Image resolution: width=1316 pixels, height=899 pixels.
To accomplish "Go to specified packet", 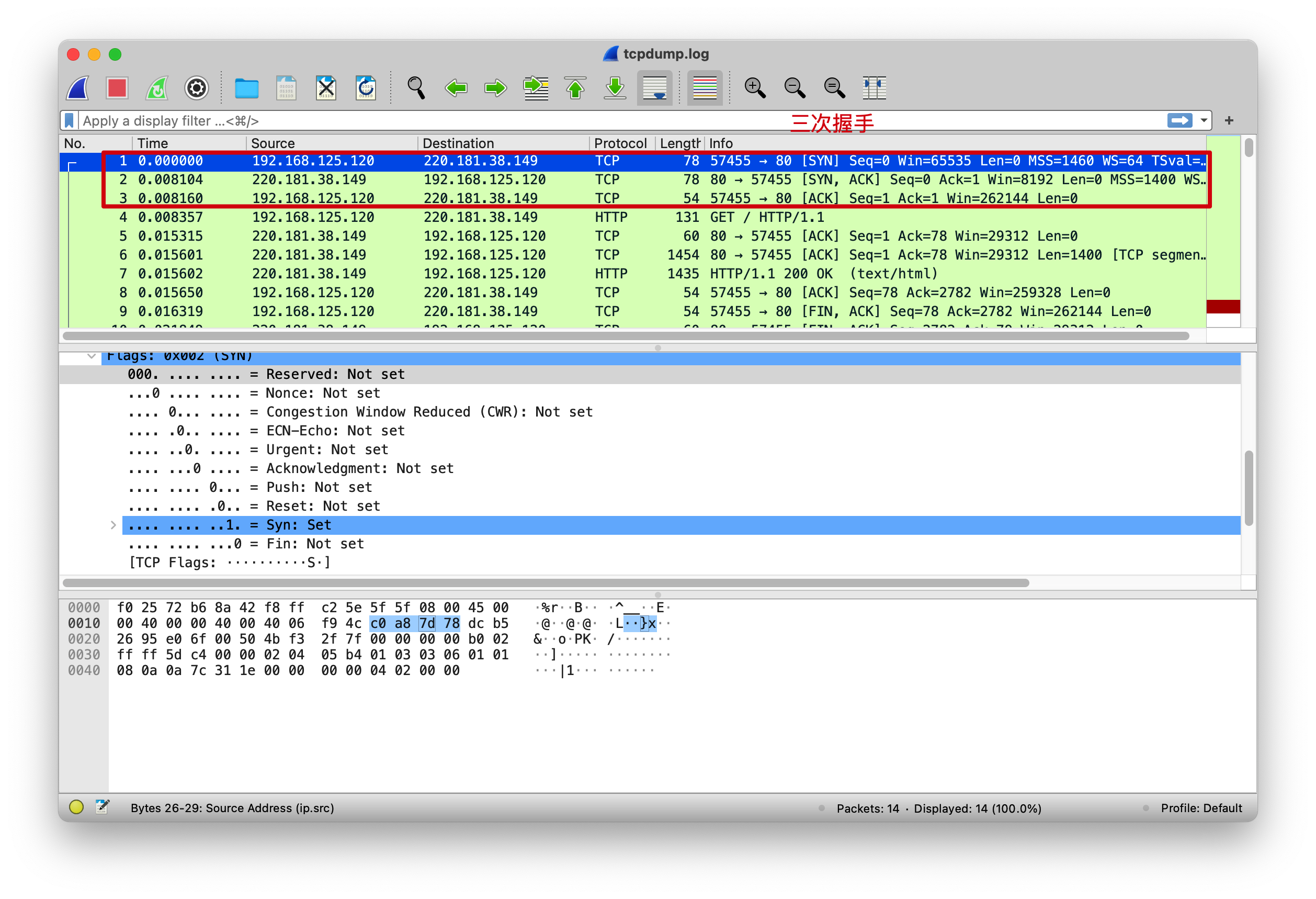I will pyautogui.click(x=536, y=88).
